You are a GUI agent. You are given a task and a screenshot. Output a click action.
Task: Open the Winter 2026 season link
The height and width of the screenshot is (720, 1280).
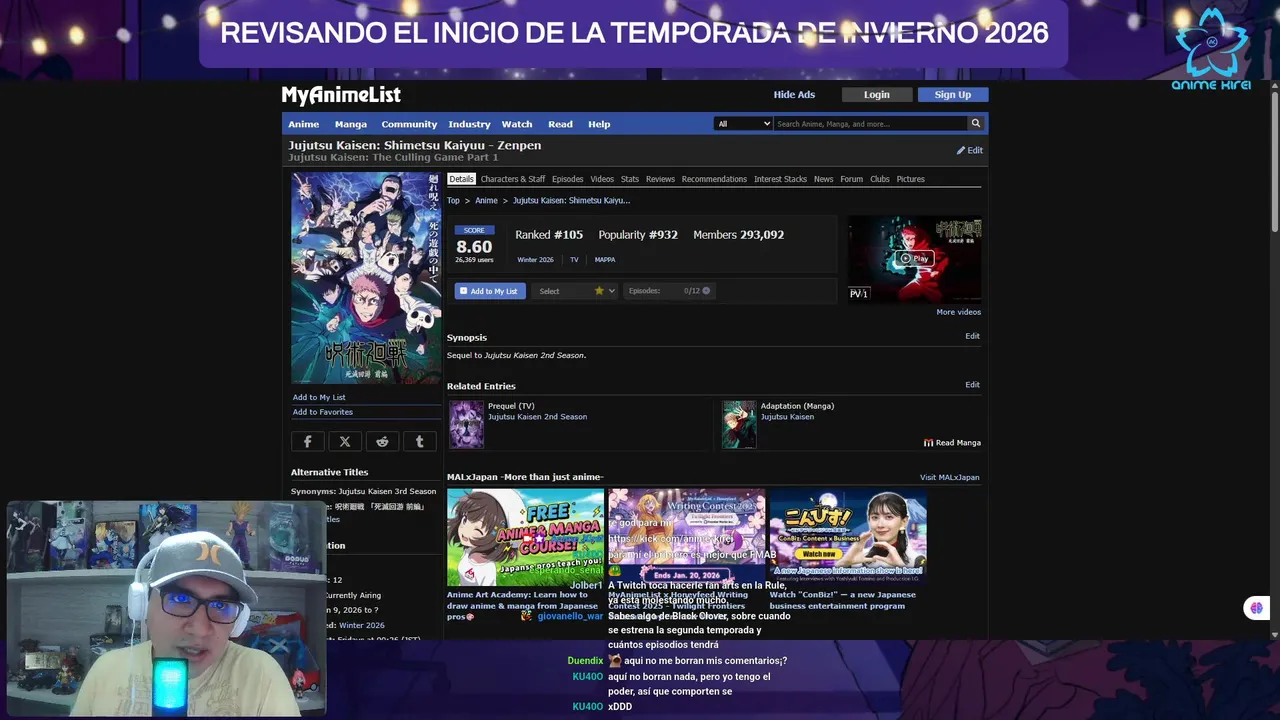(x=535, y=260)
